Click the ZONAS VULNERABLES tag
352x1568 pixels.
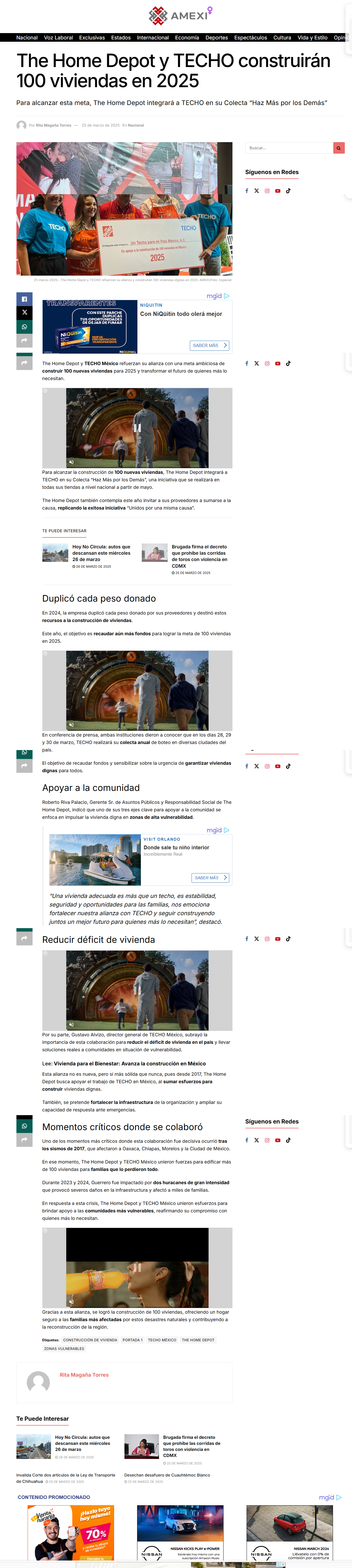(64, 1348)
